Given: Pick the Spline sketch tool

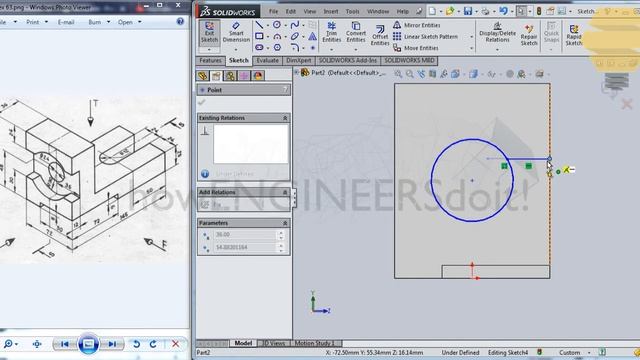Looking at the screenshot, I should [295, 25].
